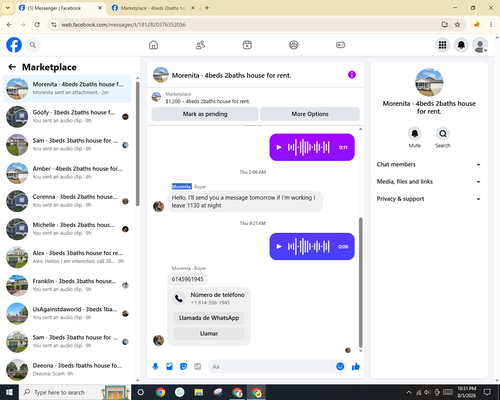Viewport: 500px width, 400px height.
Task: Search in conversation magnifier button
Action: click(x=443, y=134)
